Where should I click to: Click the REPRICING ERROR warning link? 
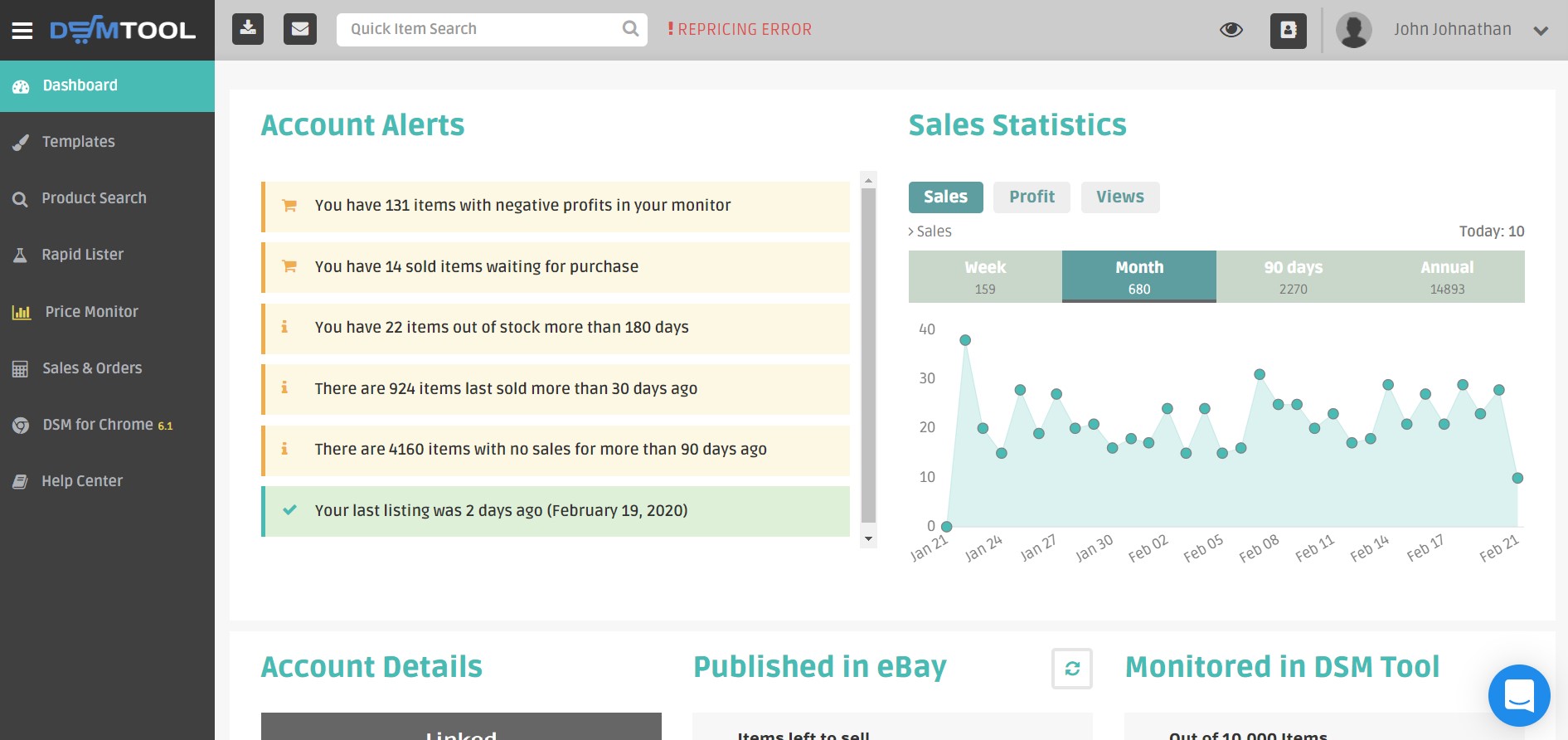[x=740, y=29]
